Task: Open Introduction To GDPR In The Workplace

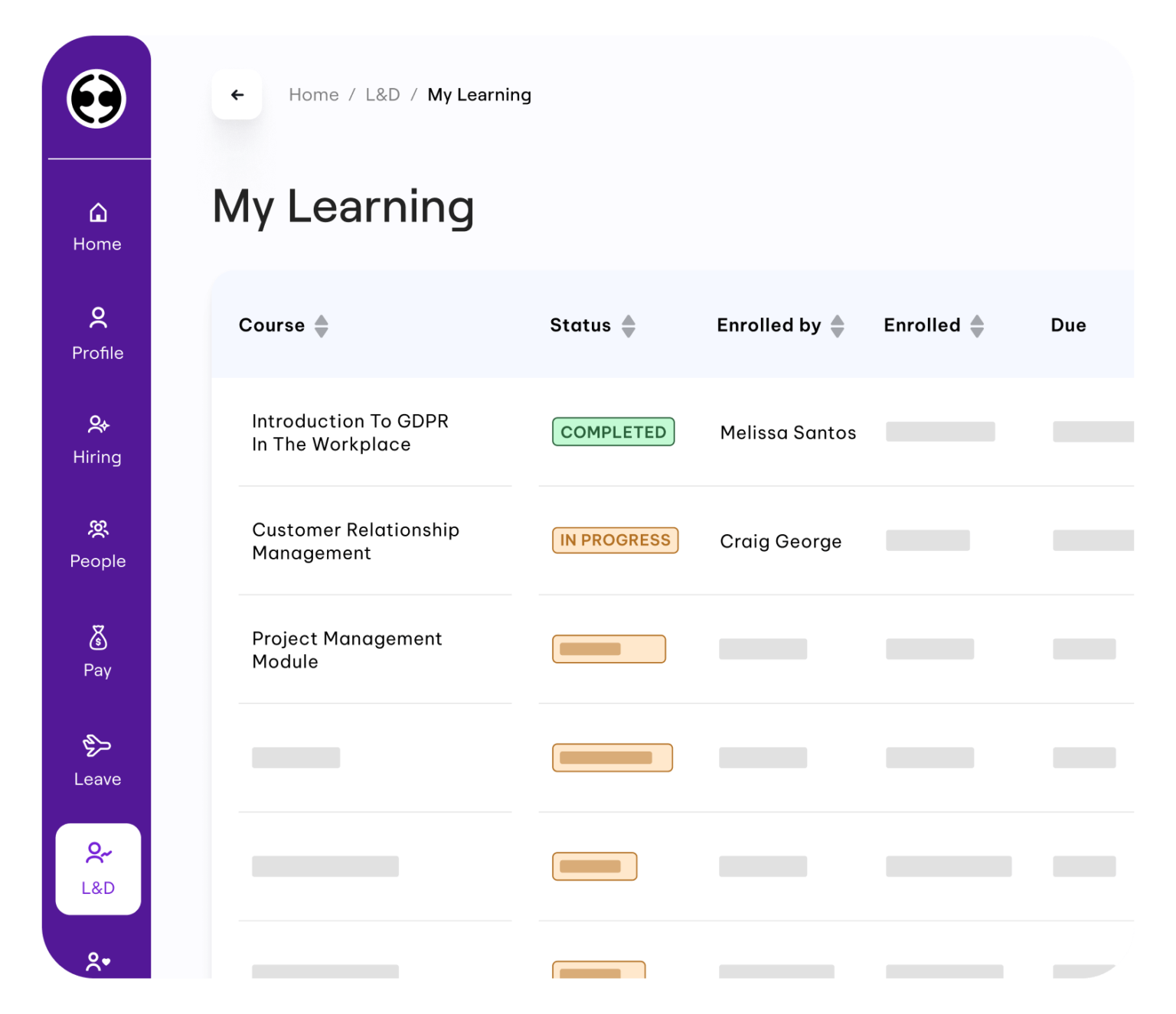Action: [x=351, y=432]
